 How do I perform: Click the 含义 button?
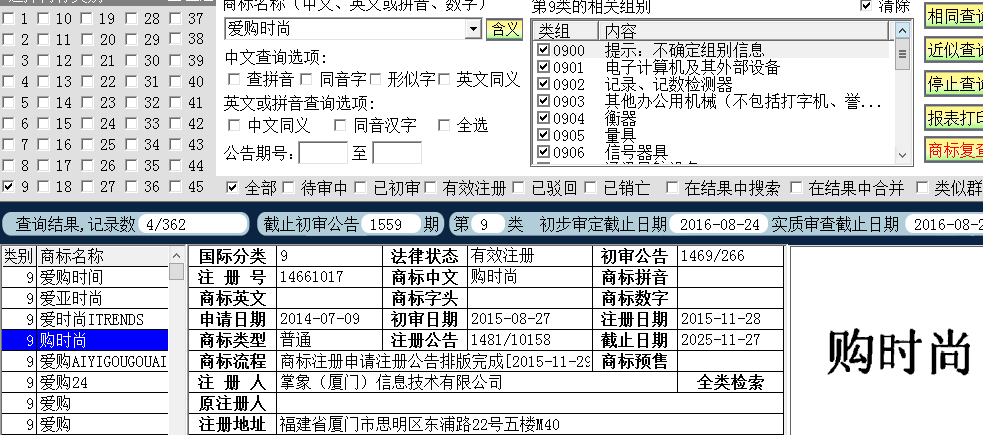tap(504, 29)
